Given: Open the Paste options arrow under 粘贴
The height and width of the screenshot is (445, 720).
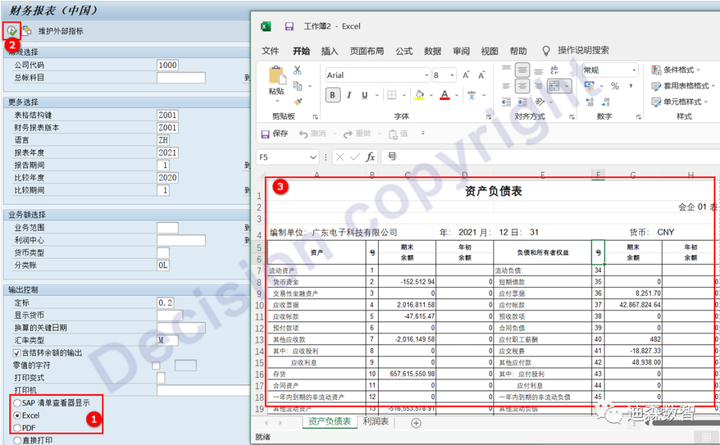Looking at the screenshot, I should click(277, 101).
